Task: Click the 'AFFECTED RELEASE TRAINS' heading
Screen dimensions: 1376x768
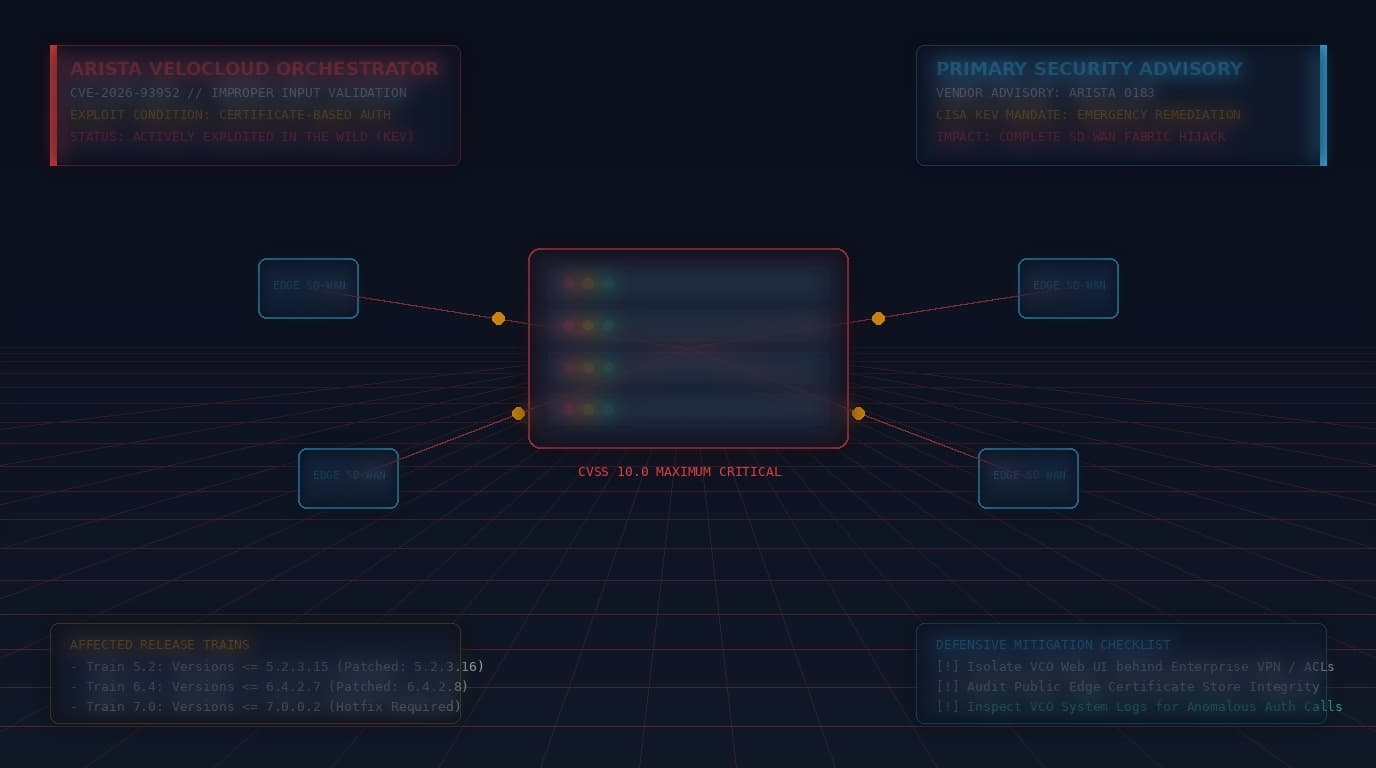Action: pos(160,645)
